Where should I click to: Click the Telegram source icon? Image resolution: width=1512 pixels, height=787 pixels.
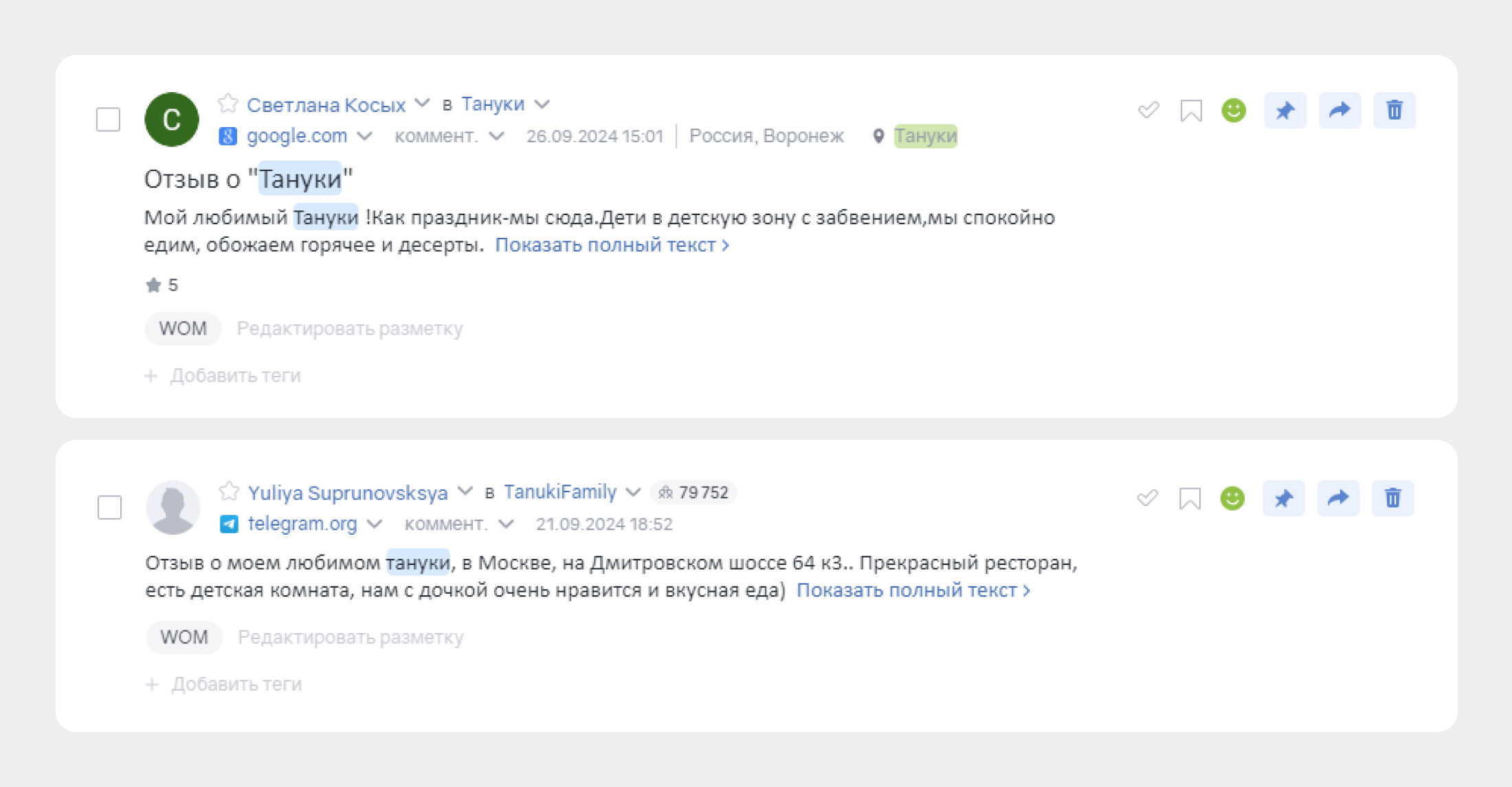tap(229, 524)
